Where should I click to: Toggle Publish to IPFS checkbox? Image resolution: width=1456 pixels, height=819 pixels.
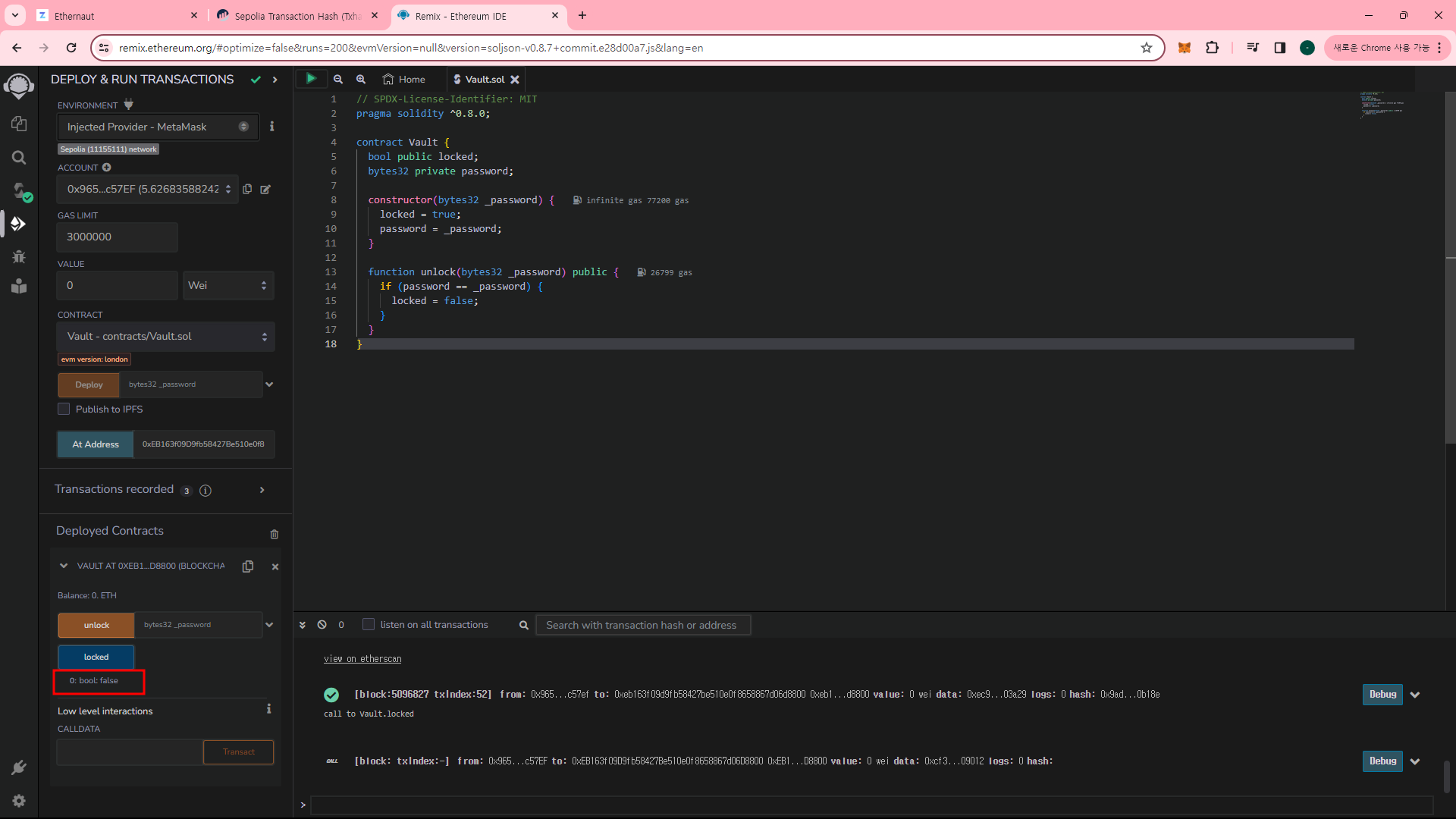[64, 409]
